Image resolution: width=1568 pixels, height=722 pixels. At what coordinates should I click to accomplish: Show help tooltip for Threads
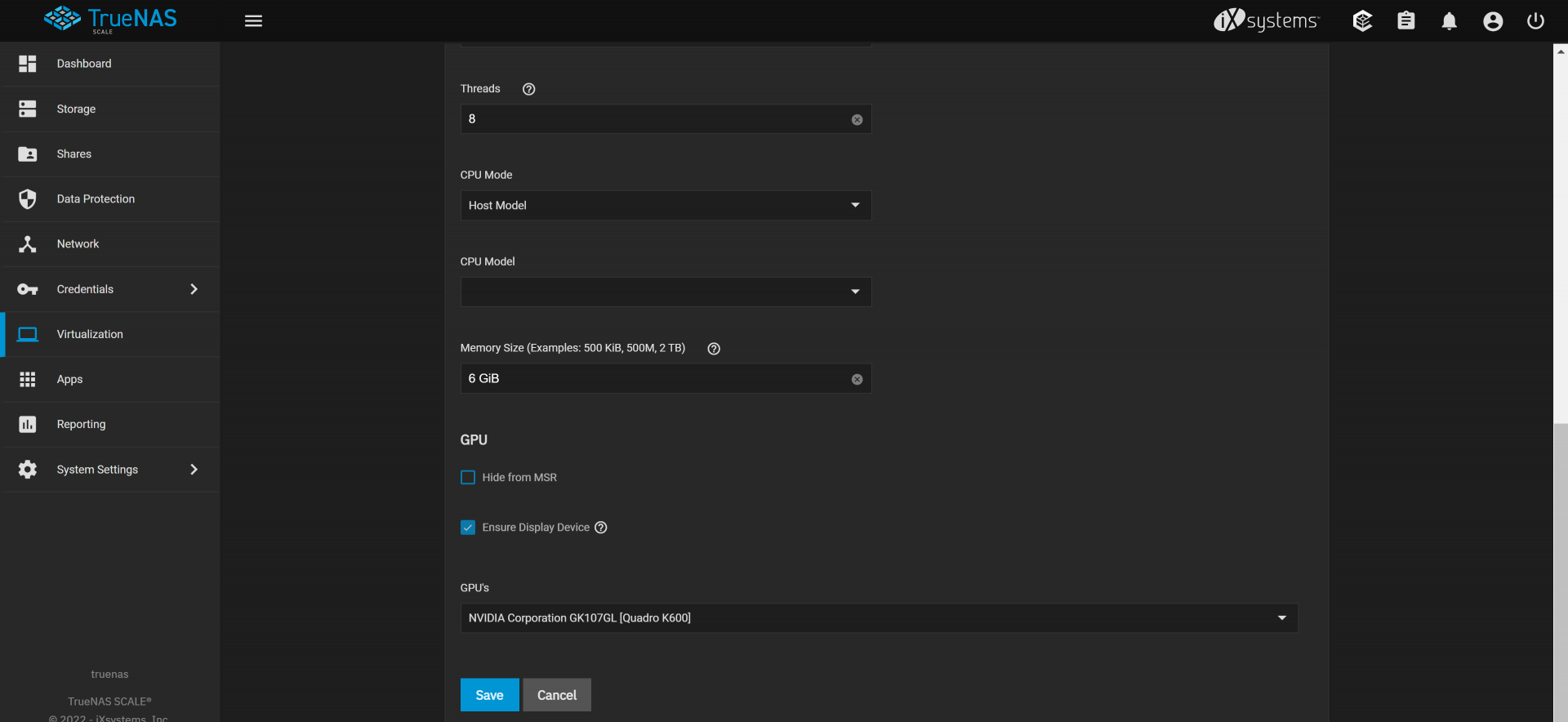[x=528, y=89]
